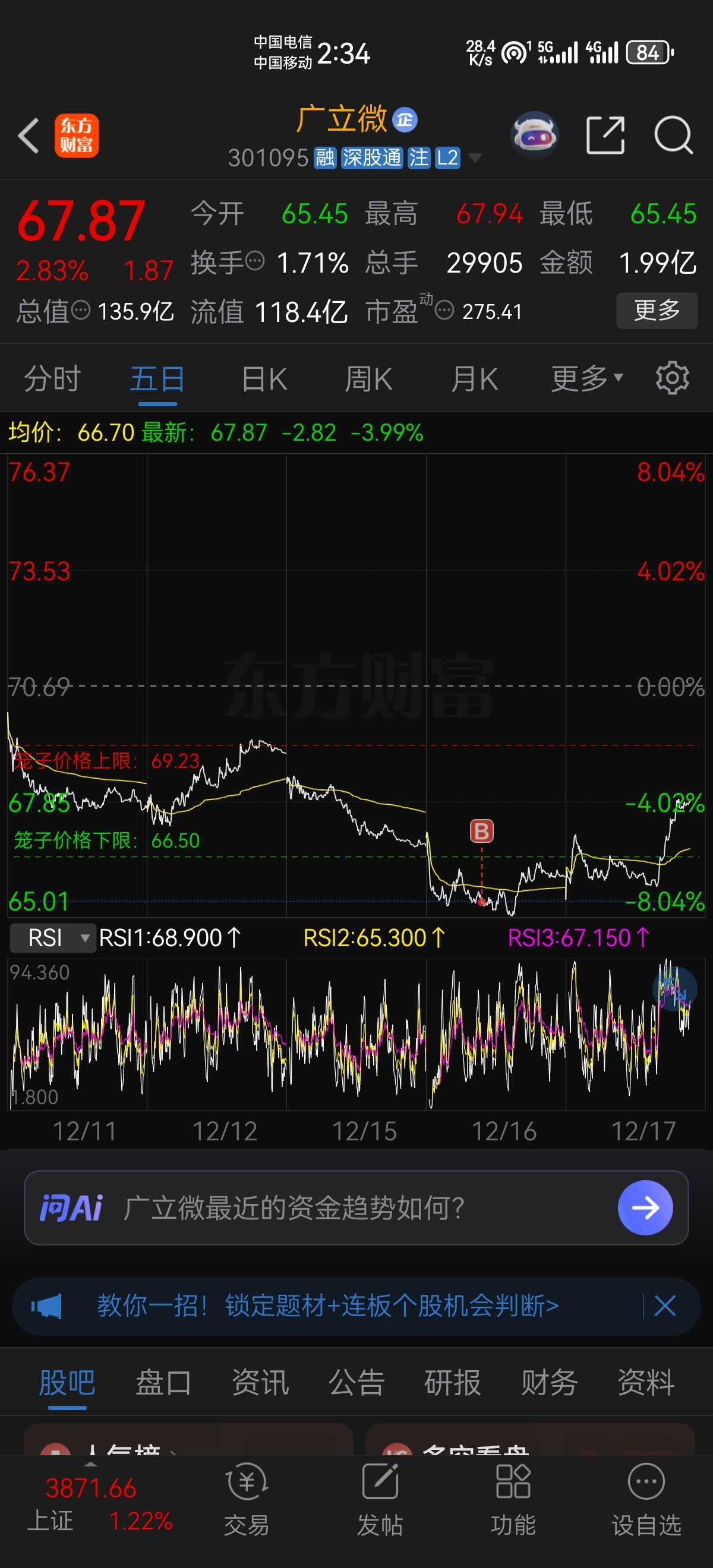Open the RSI indicator dropdown
This screenshot has height=1568, width=713.
click(x=53, y=938)
